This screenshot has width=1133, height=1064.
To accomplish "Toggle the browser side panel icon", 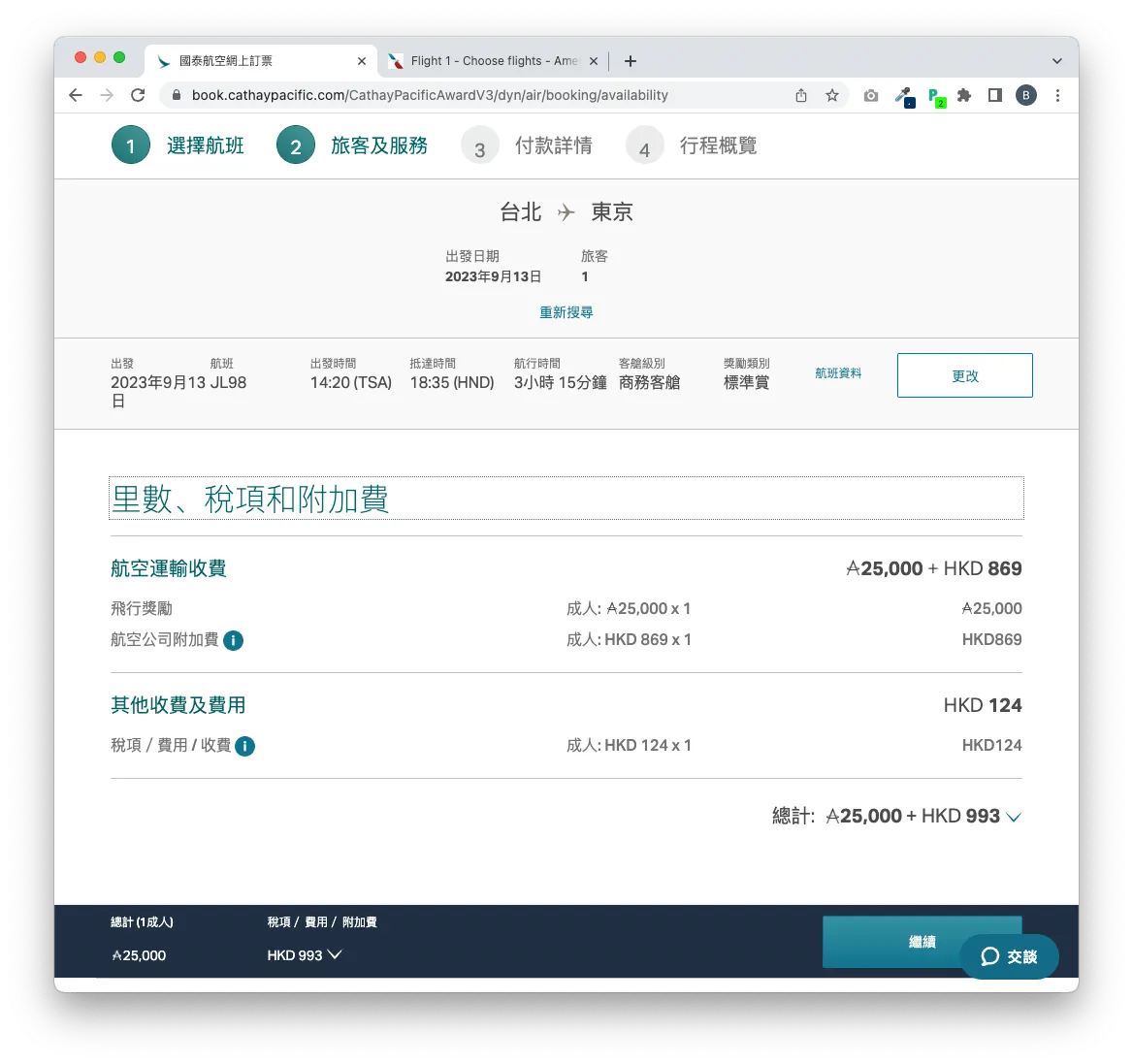I will point(995,95).
